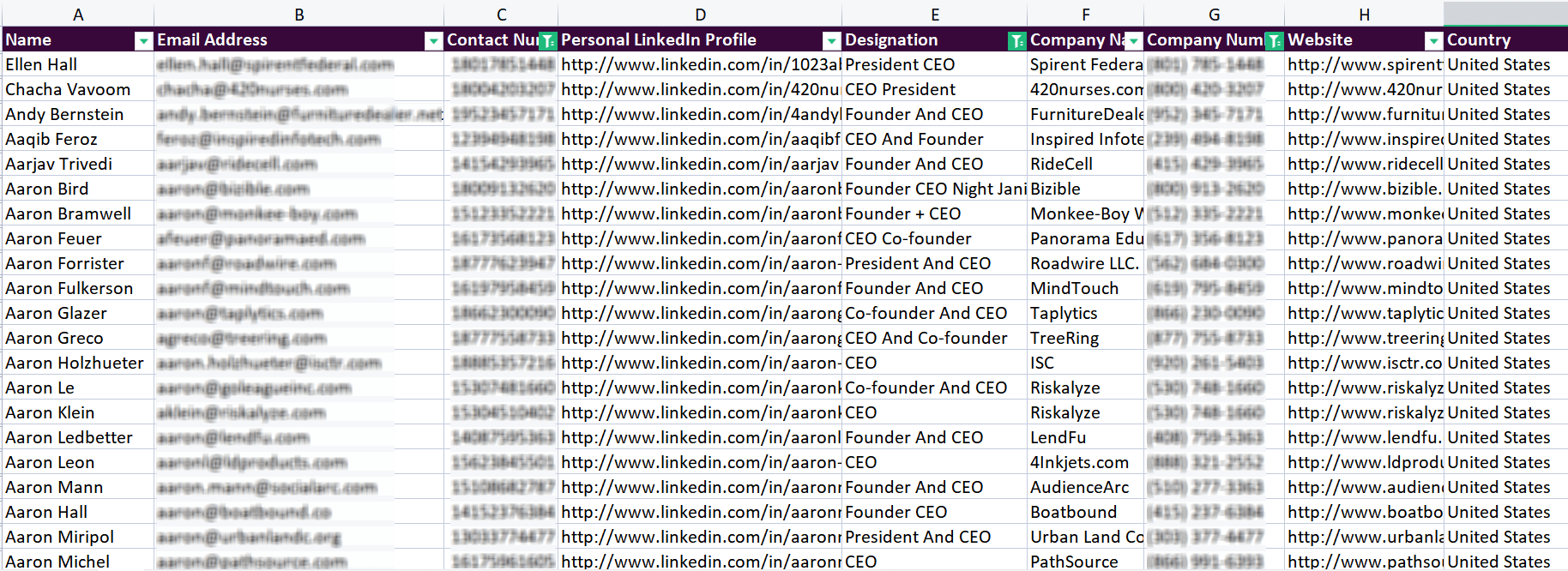Image resolution: width=1568 pixels, height=571 pixels.
Task: Click the RideCell company cell
Action: pyautogui.click(x=1086, y=164)
